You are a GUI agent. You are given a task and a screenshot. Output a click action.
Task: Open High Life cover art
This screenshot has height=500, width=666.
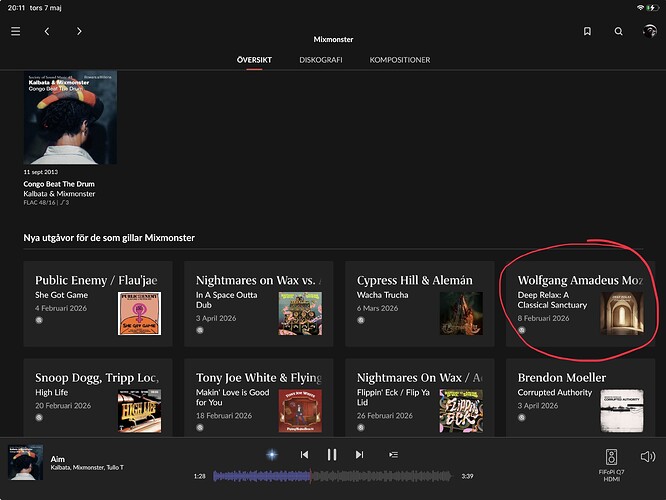[x=139, y=411]
